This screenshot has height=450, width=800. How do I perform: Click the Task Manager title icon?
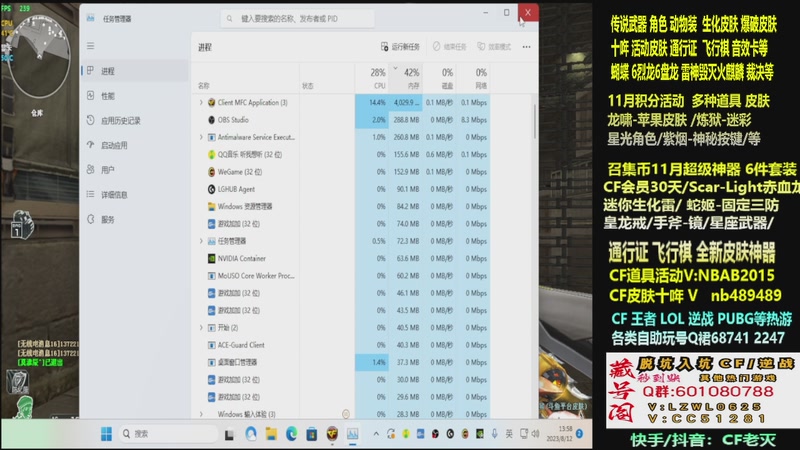click(x=90, y=18)
